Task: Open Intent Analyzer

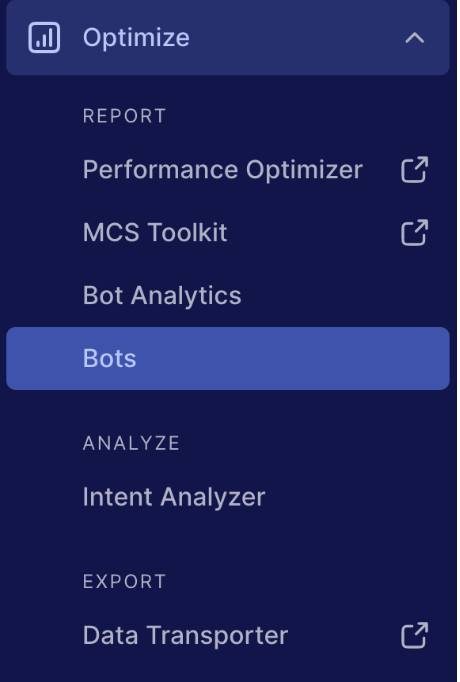Action: (x=174, y=497)
